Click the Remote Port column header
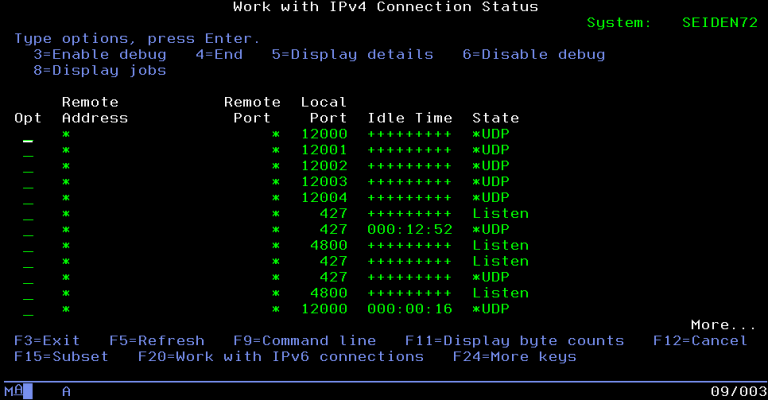This screenshot has width=768, height=400. 252,110
